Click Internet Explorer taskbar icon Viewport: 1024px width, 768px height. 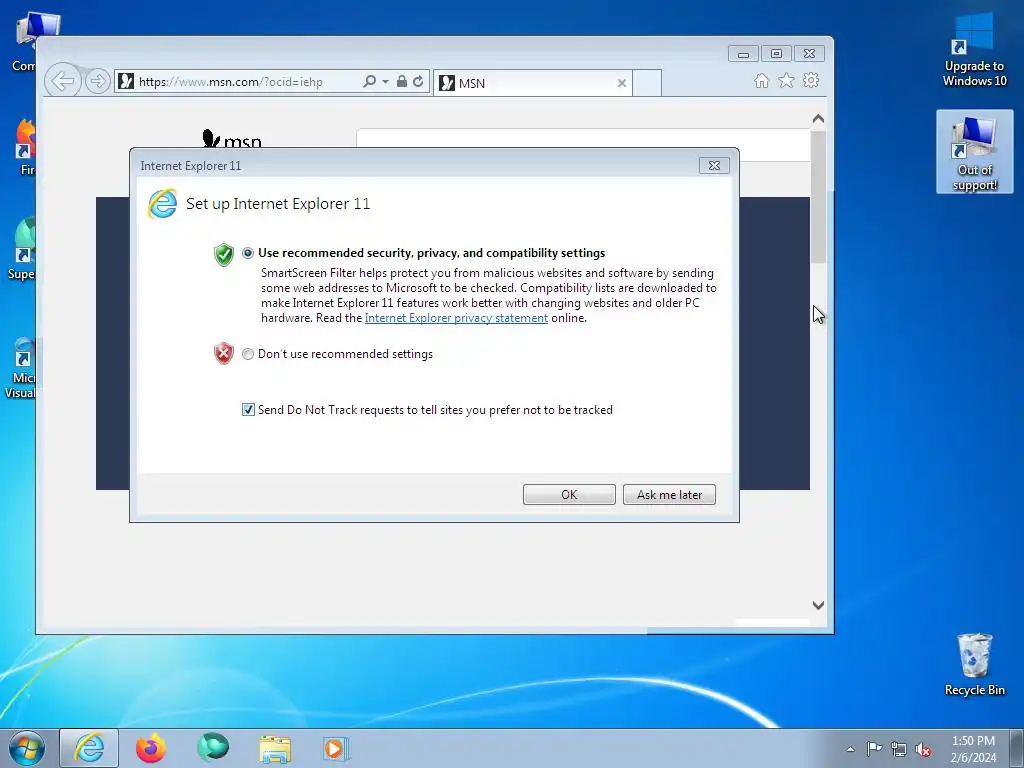pos(89,748)
